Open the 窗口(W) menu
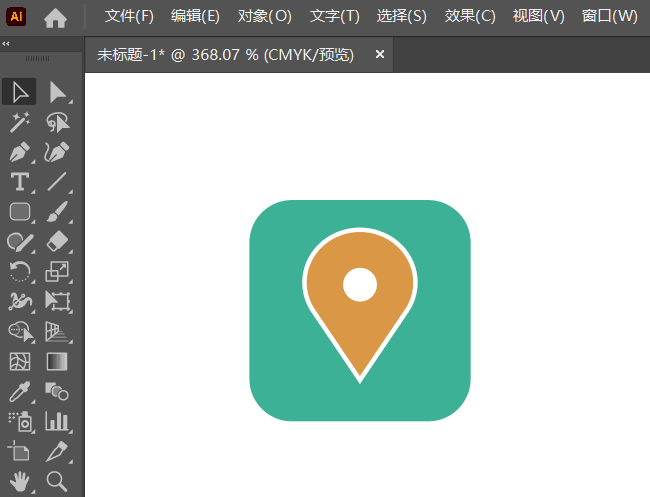 (609, 17)
